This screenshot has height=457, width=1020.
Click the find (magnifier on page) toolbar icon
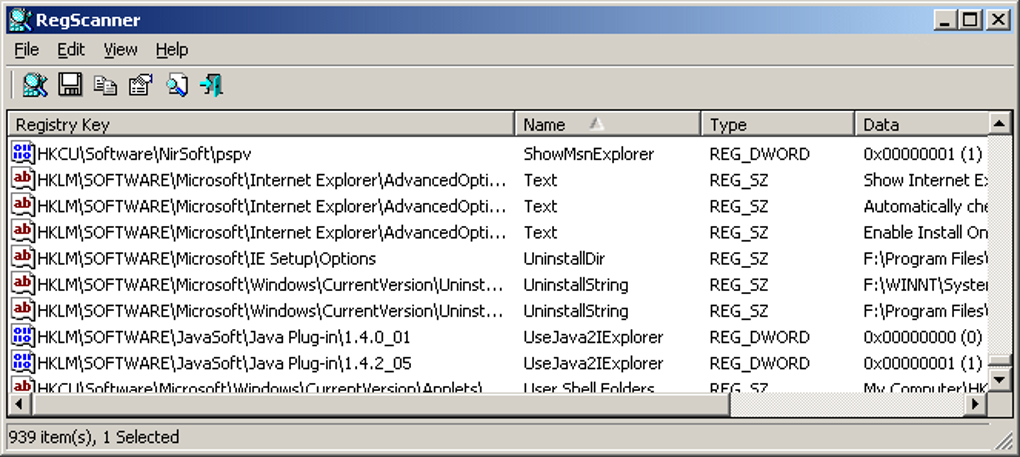pyautogui.click(x=176, y=85)
